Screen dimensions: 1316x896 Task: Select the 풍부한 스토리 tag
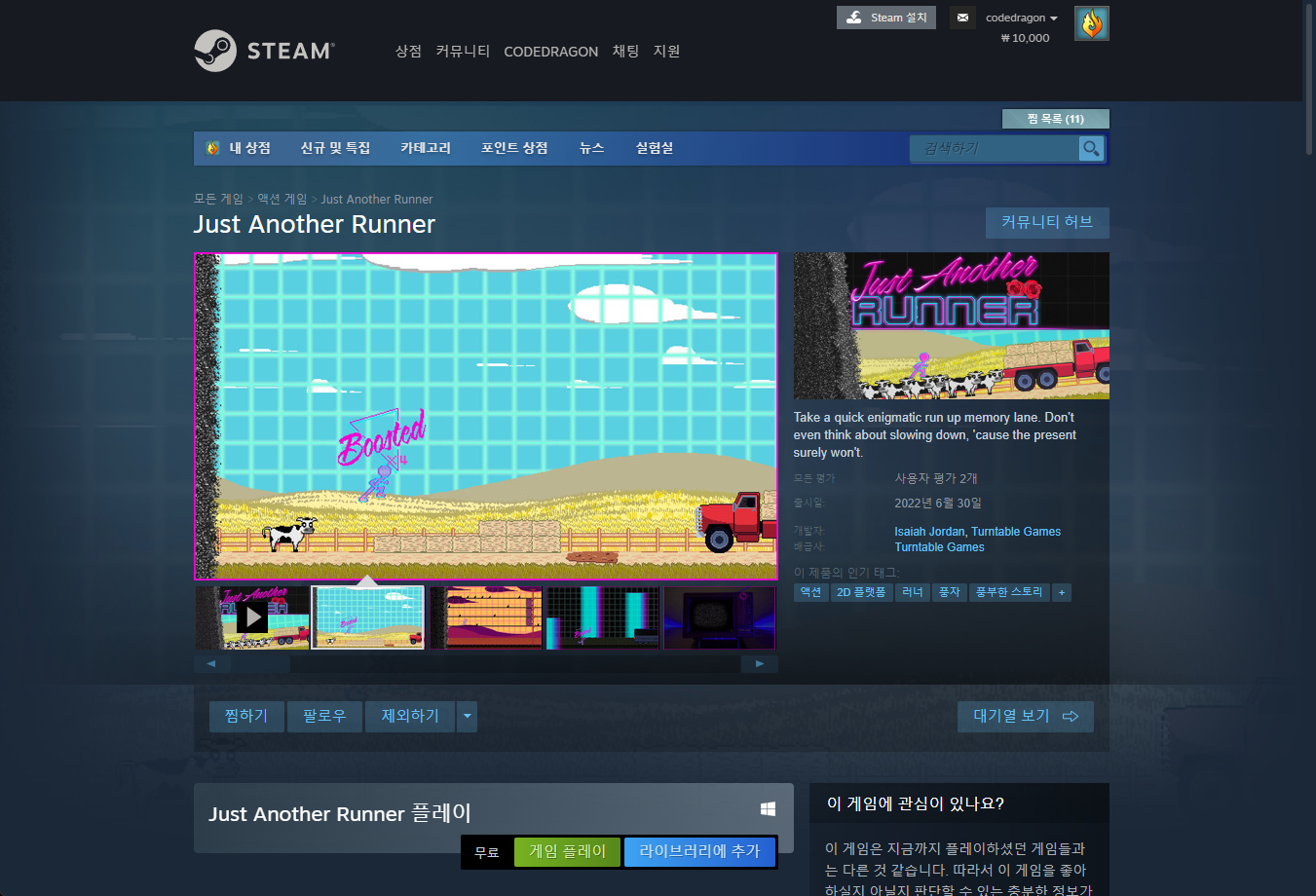click(x=1009, y=592)
